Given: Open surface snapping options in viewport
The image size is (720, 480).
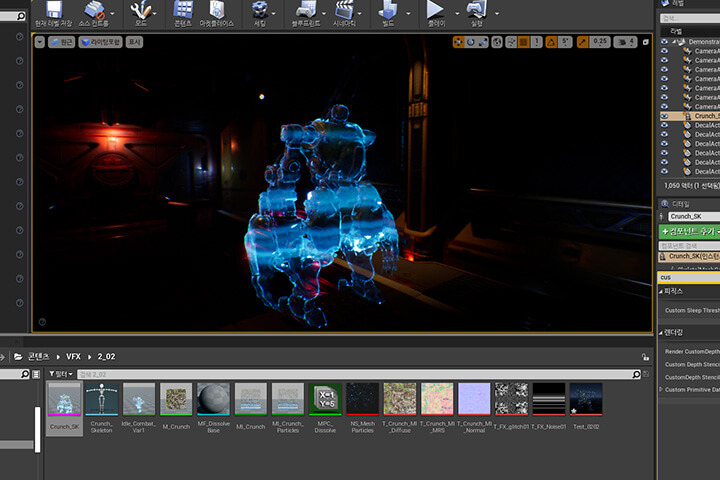Looking at the screenshot, I should coord(511,42).
